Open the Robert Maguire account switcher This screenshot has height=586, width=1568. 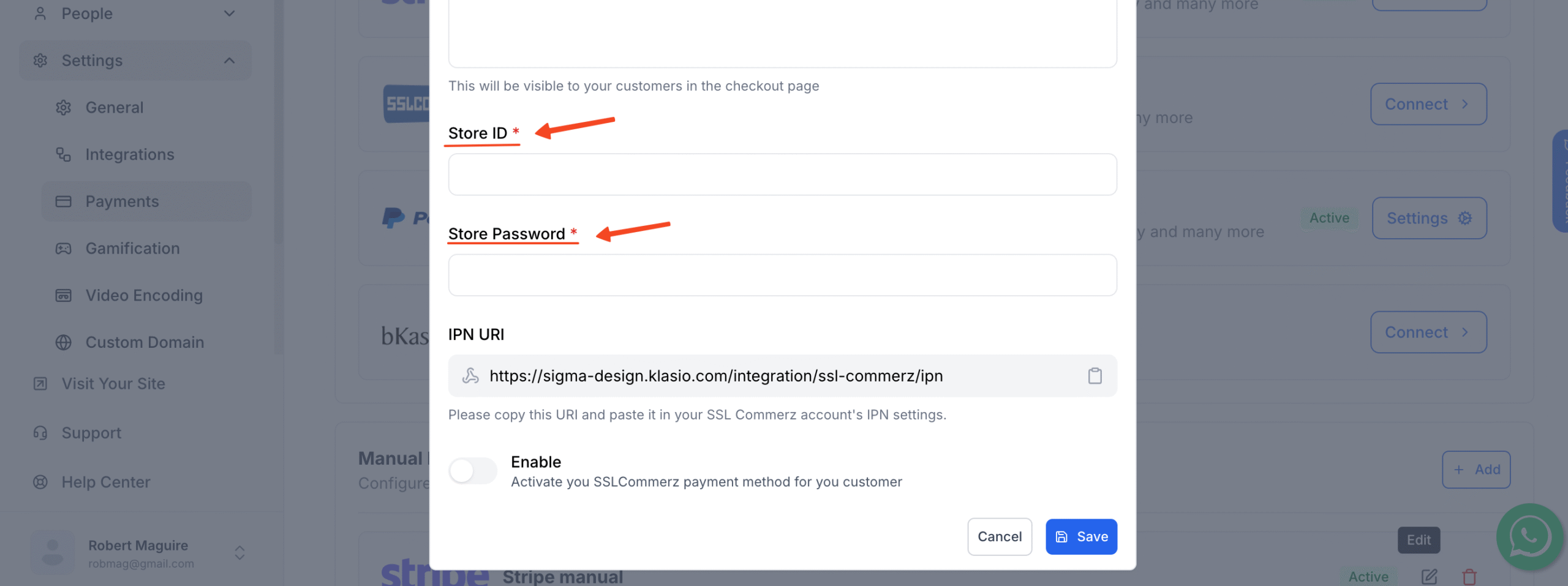pyautogui.click(x=239, y=553)
